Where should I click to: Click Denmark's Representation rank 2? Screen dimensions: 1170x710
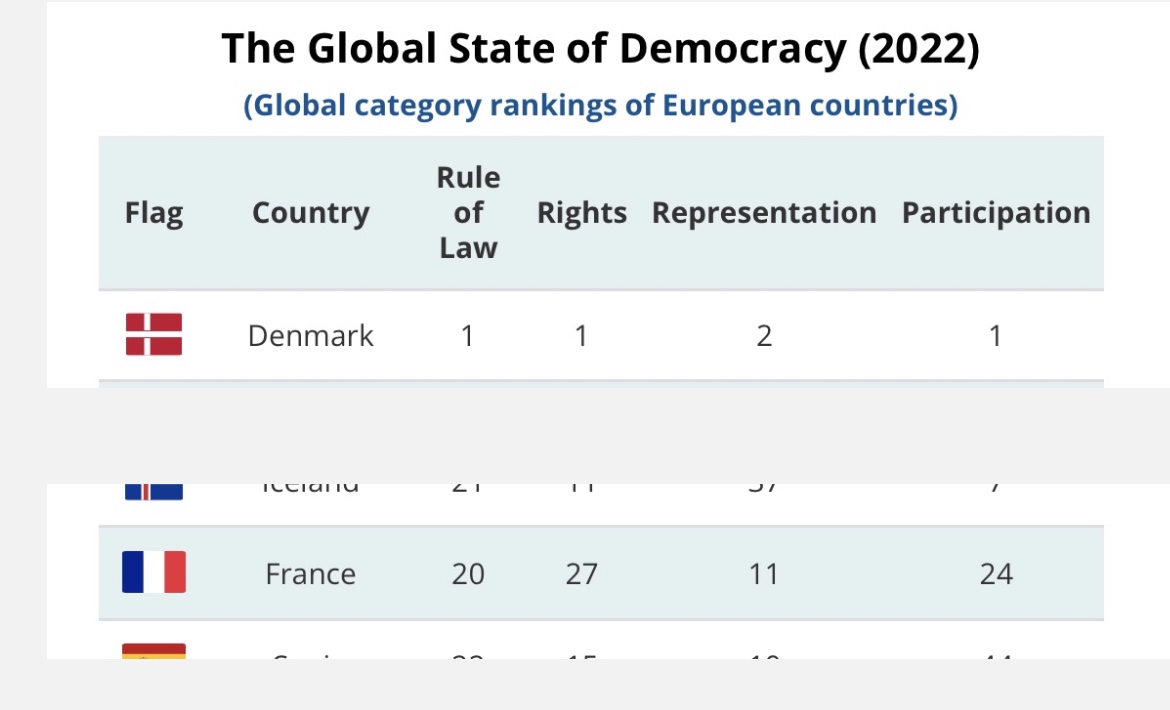point(764,336)
